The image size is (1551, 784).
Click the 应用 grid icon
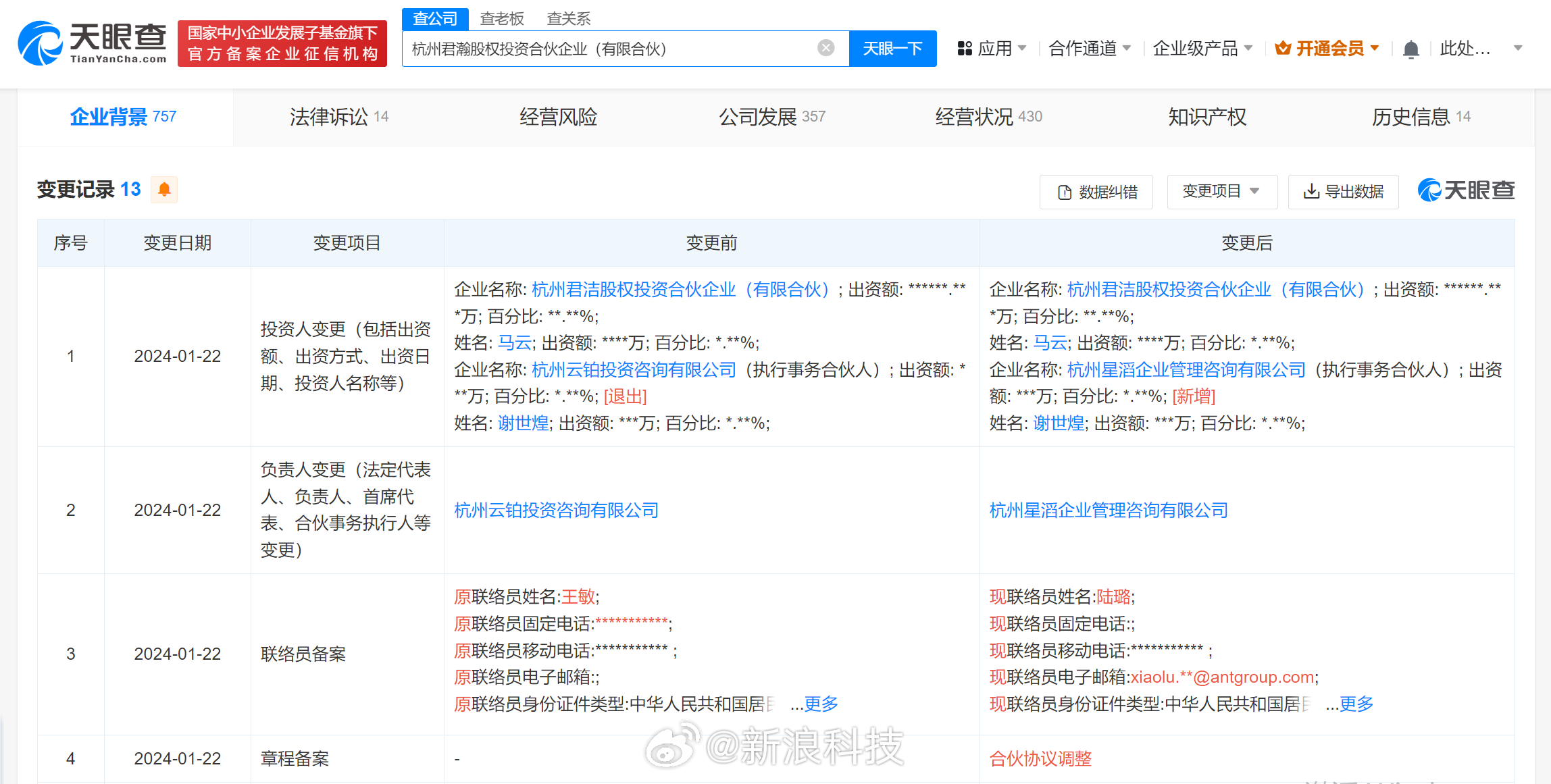click(x=965, y=49)
